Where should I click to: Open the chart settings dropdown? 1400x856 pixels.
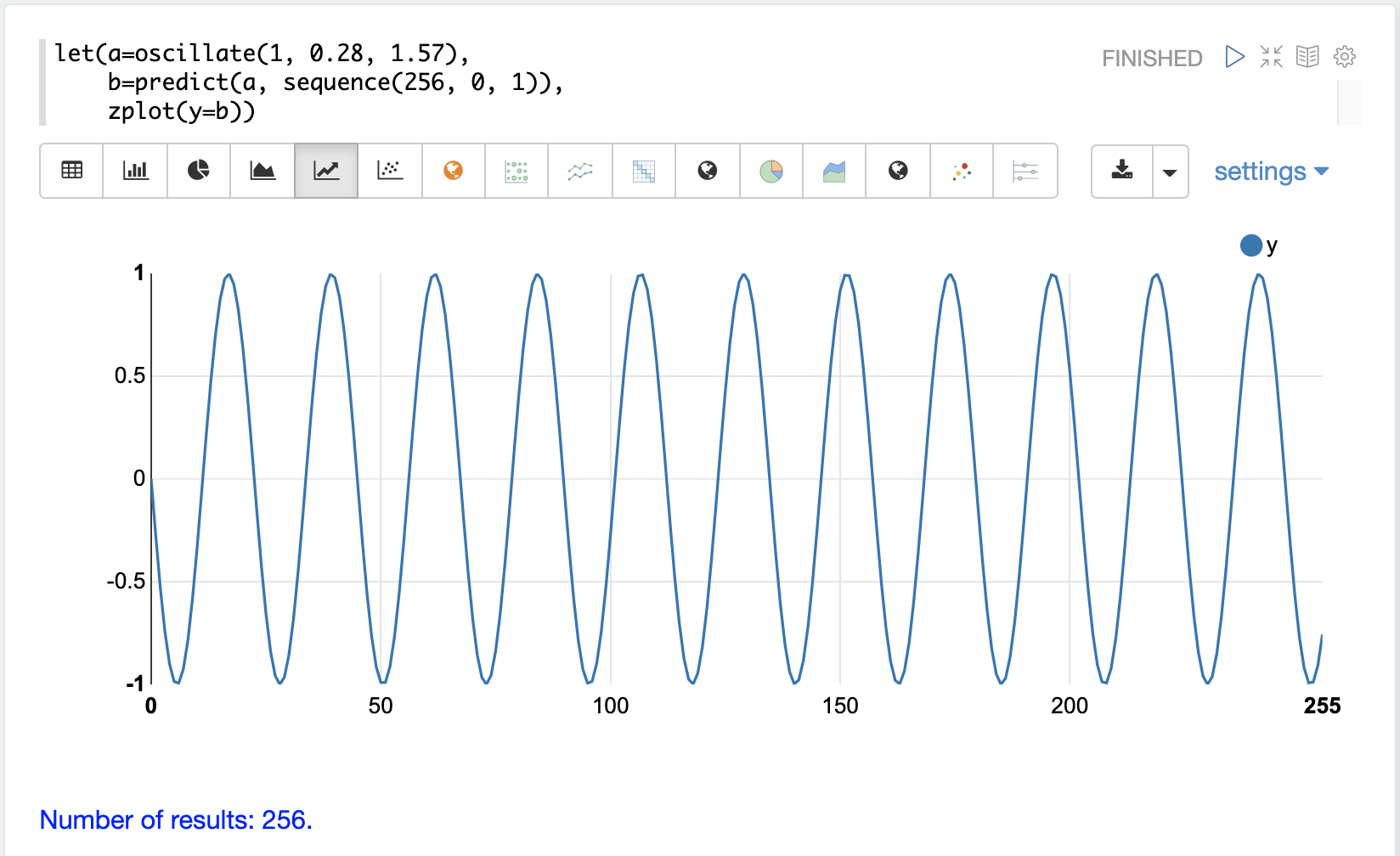tap(1271, 172)
